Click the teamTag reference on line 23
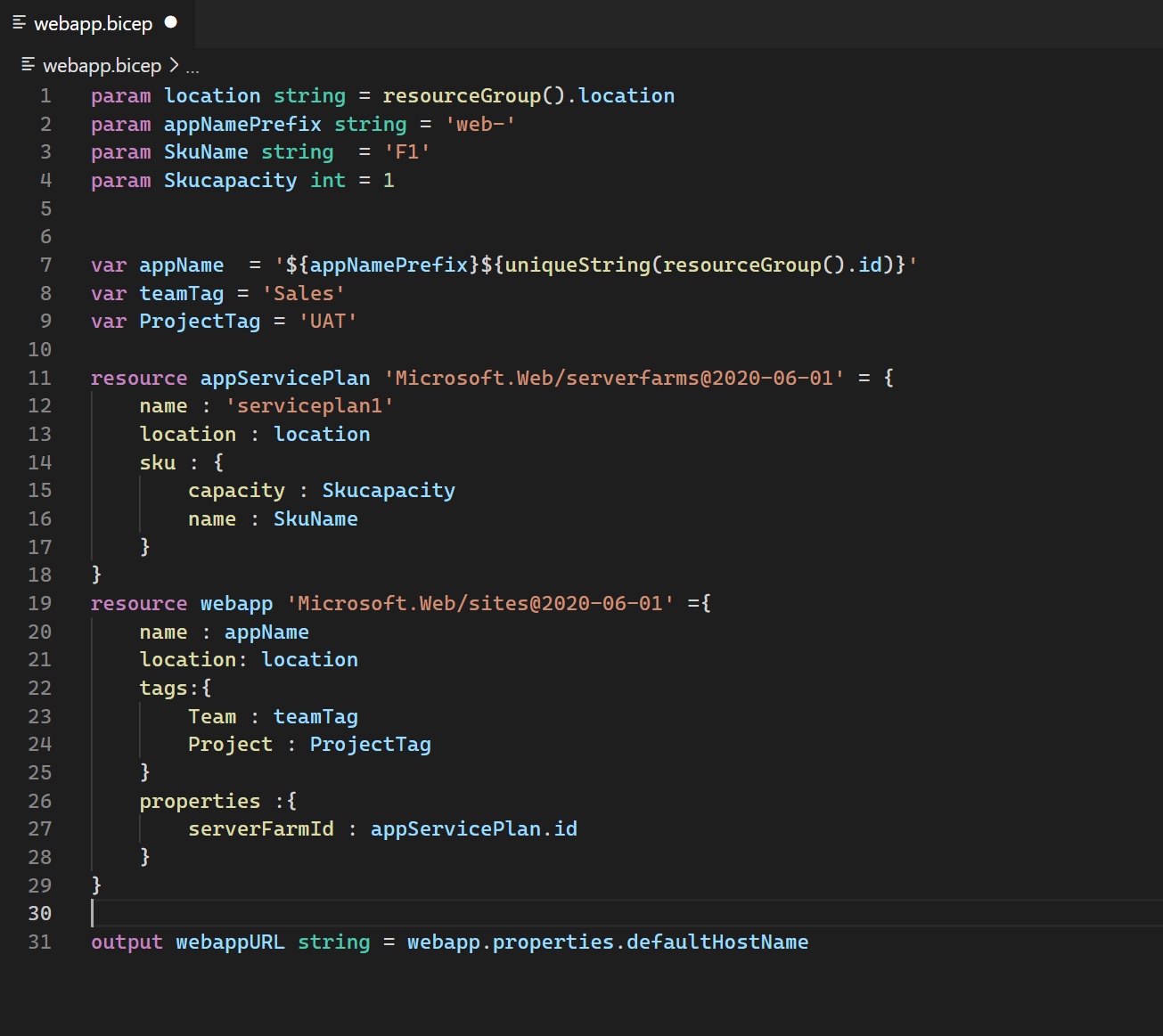 315,716
